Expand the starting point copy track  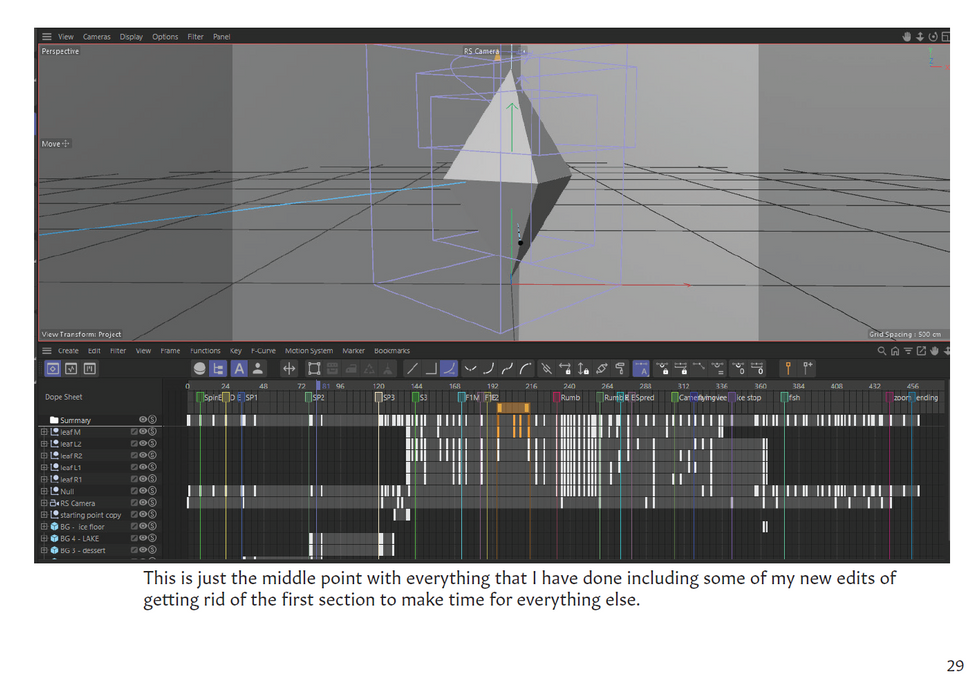[44, 515]
